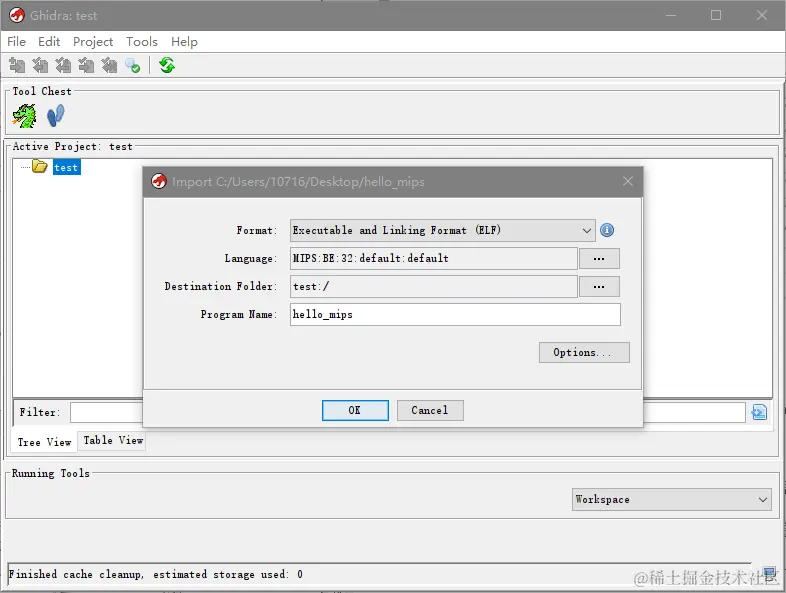Click browse button beside Destination Folder
Screen dimensions: 786x593
[599, 287]
